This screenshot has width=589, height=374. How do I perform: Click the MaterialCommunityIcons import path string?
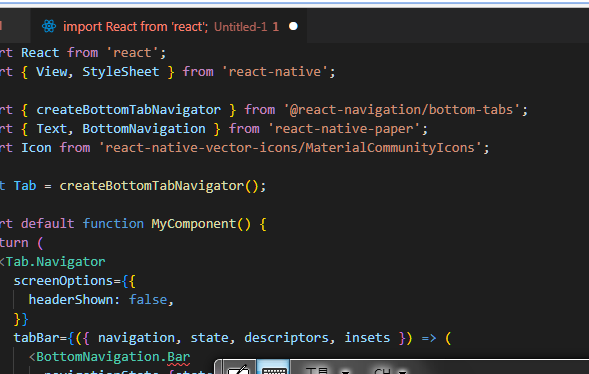coord(290,148)
